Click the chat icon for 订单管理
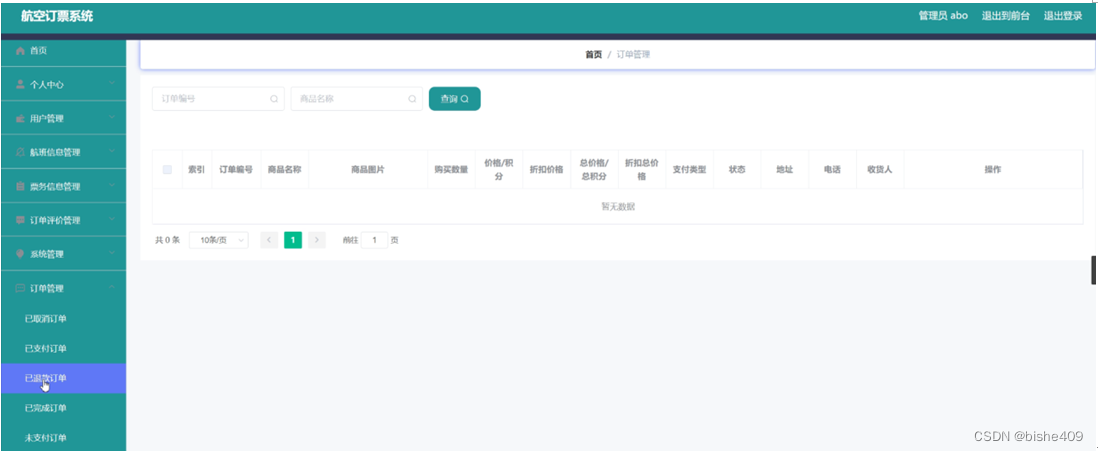 coord(20,289)
